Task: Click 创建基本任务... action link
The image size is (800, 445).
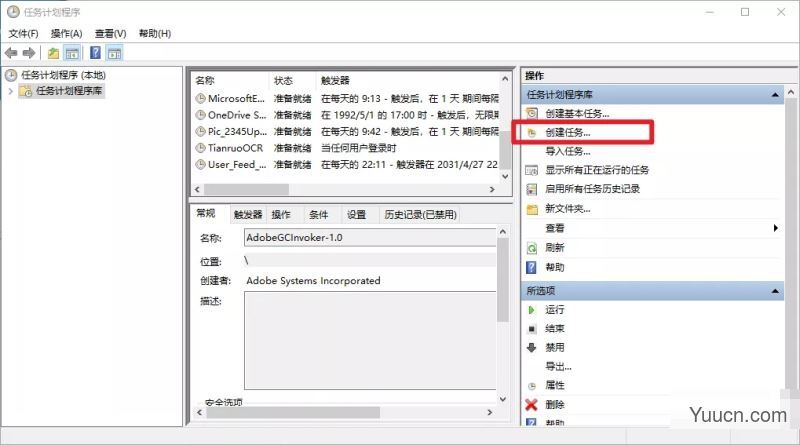Action: coord(577,113)
